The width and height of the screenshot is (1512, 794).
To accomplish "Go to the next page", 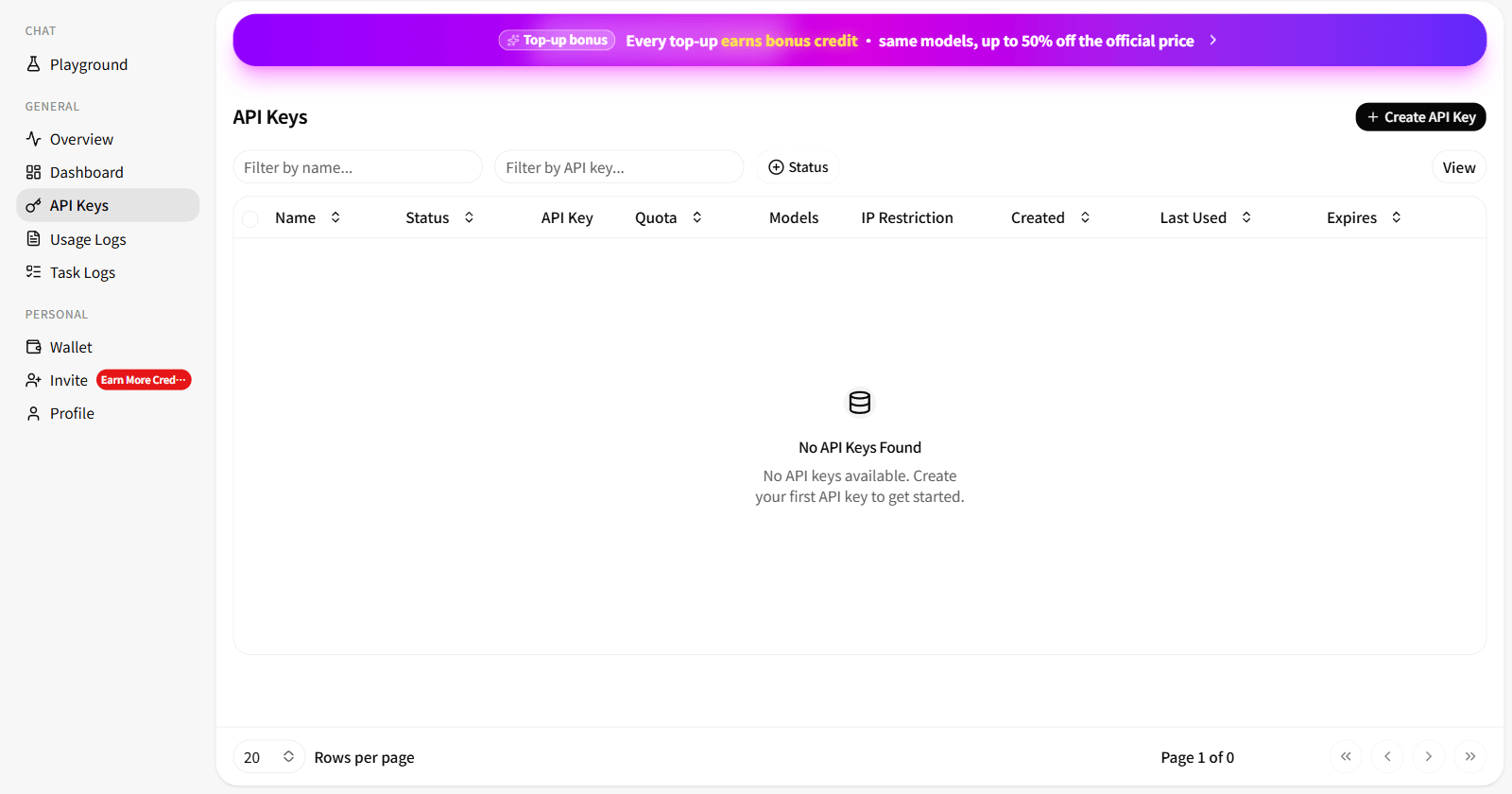I will 1429,756.
